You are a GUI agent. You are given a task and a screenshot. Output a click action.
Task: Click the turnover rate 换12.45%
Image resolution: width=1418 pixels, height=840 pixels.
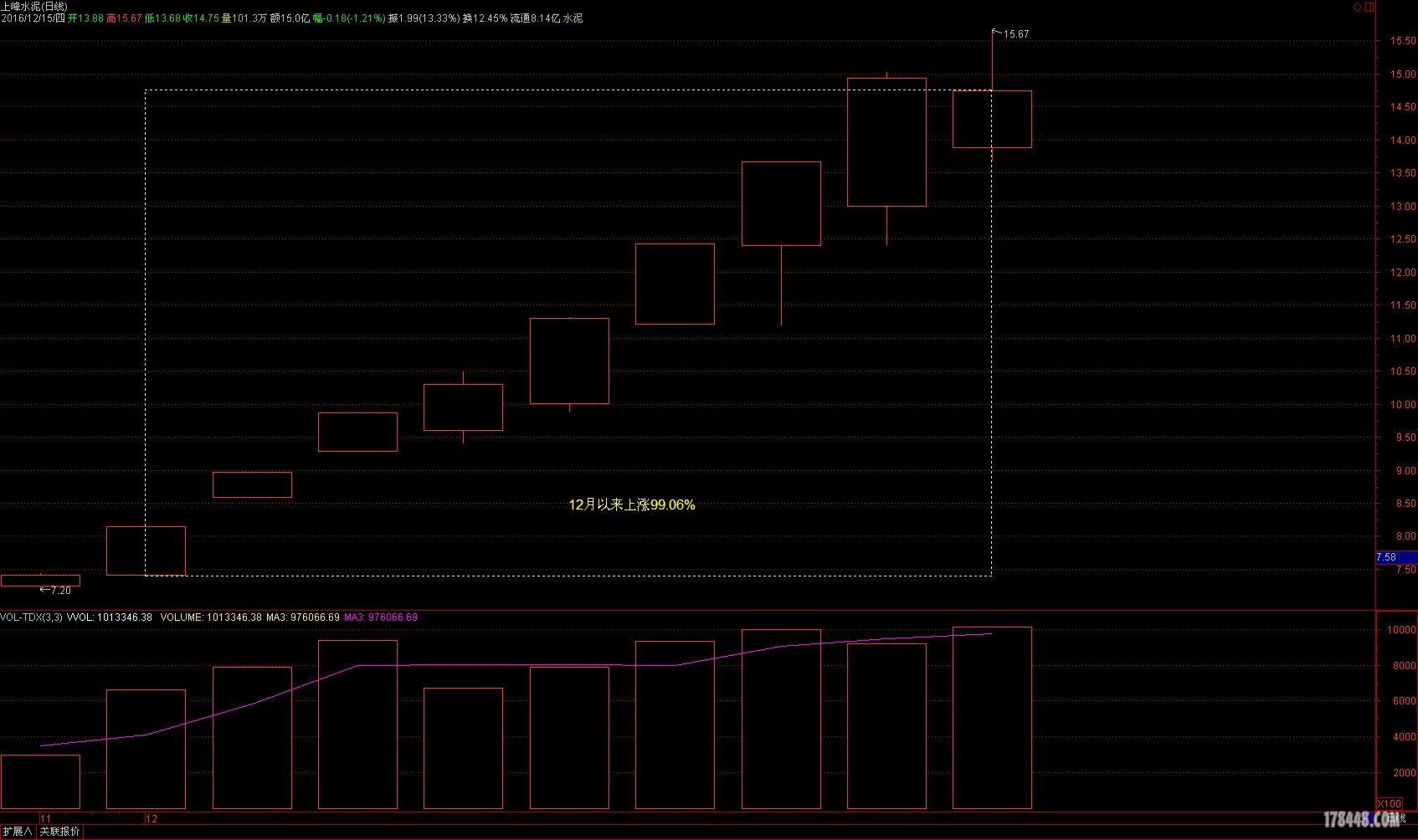pos(486,18)
